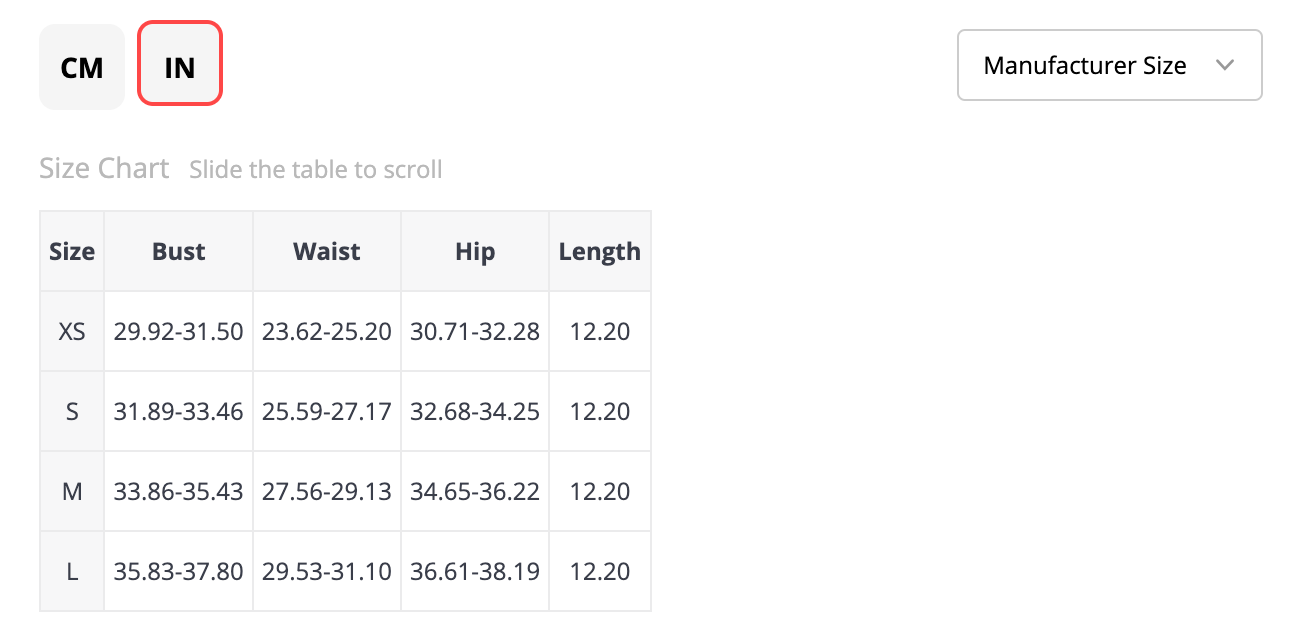This screenshot has width=1312, height=642.
Task: Click the 'Slide the table to scroll' hint
Action: tap(316, 169)
